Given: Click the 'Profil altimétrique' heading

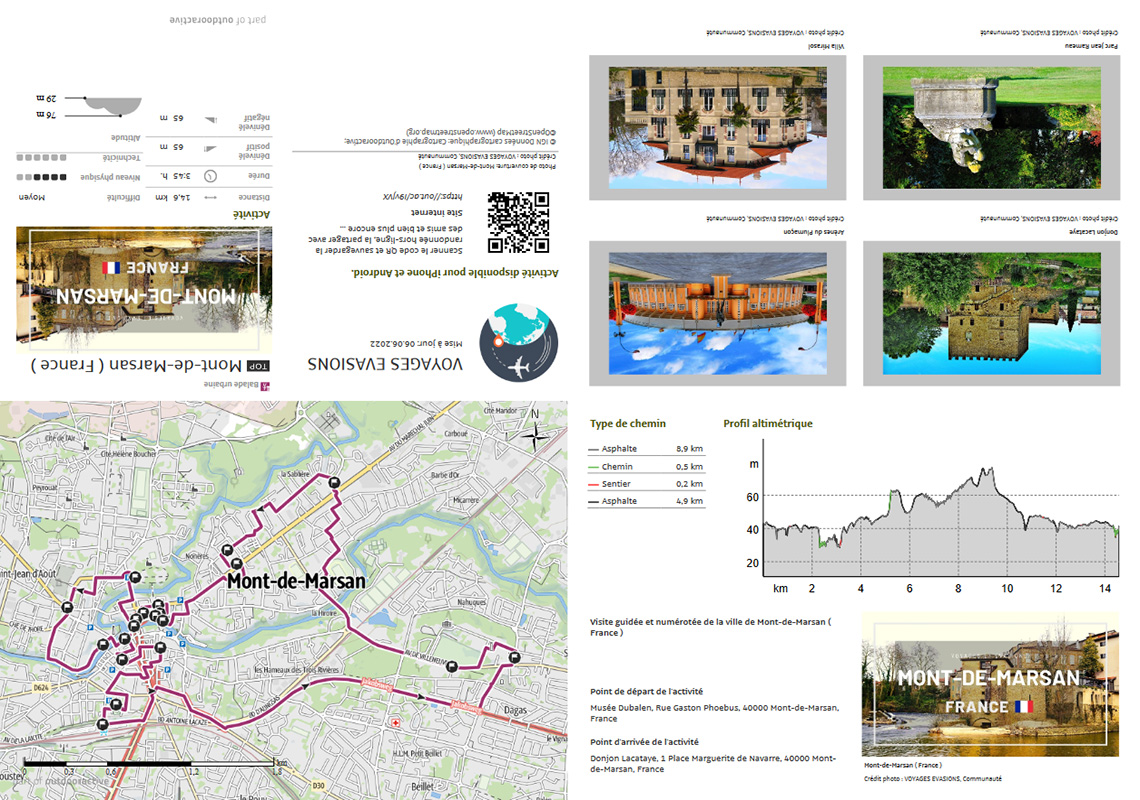Looking at the screenshot, I should tap(768, 423).
